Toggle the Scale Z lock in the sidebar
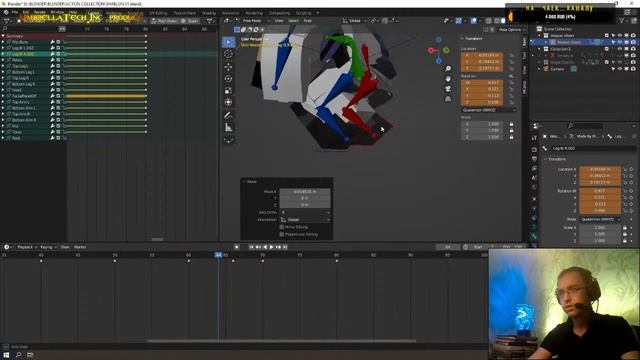This screenshot has height=360, width=640. (x=511, y=137)
